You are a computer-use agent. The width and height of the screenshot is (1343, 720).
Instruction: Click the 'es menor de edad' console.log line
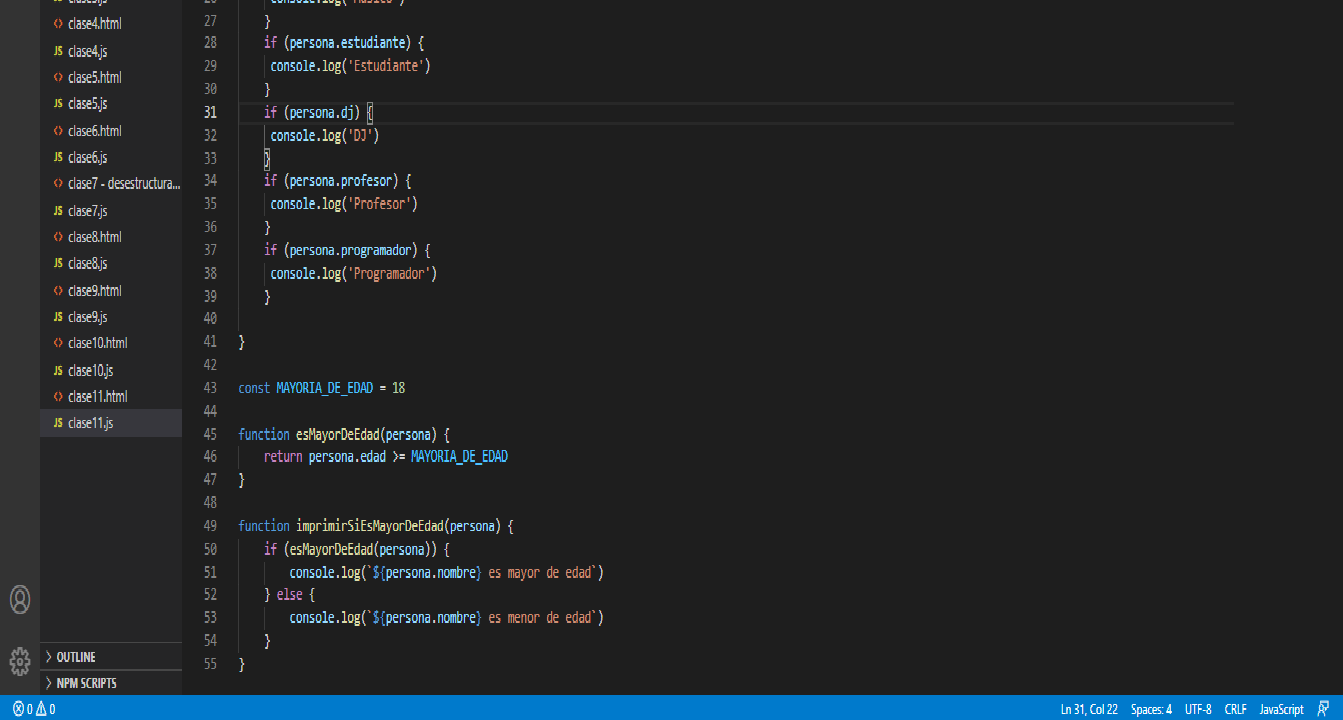point(447,618)
